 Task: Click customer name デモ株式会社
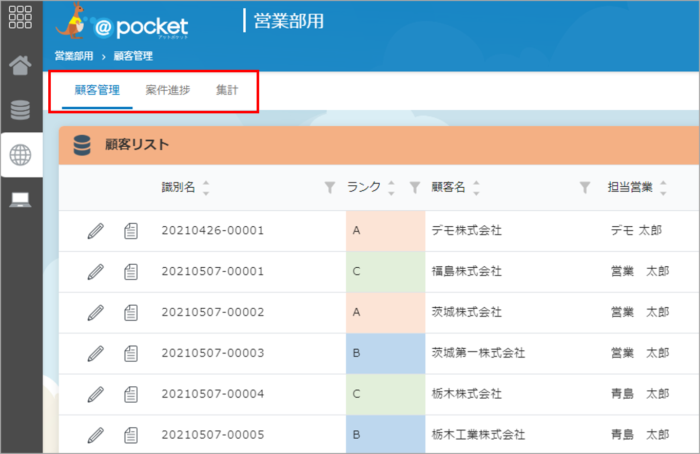click(x=467, y=231)
